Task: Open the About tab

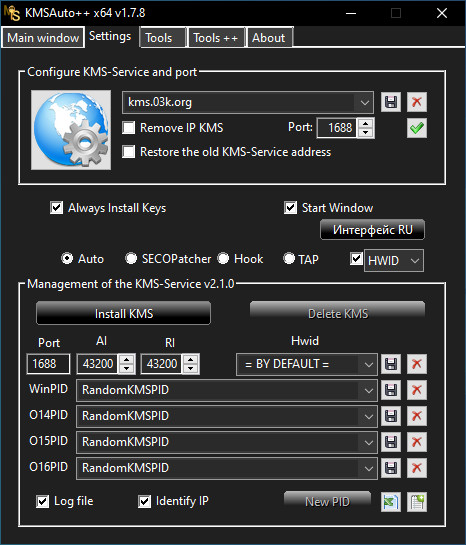Action: pyautogui.click(x=270, y=38)
